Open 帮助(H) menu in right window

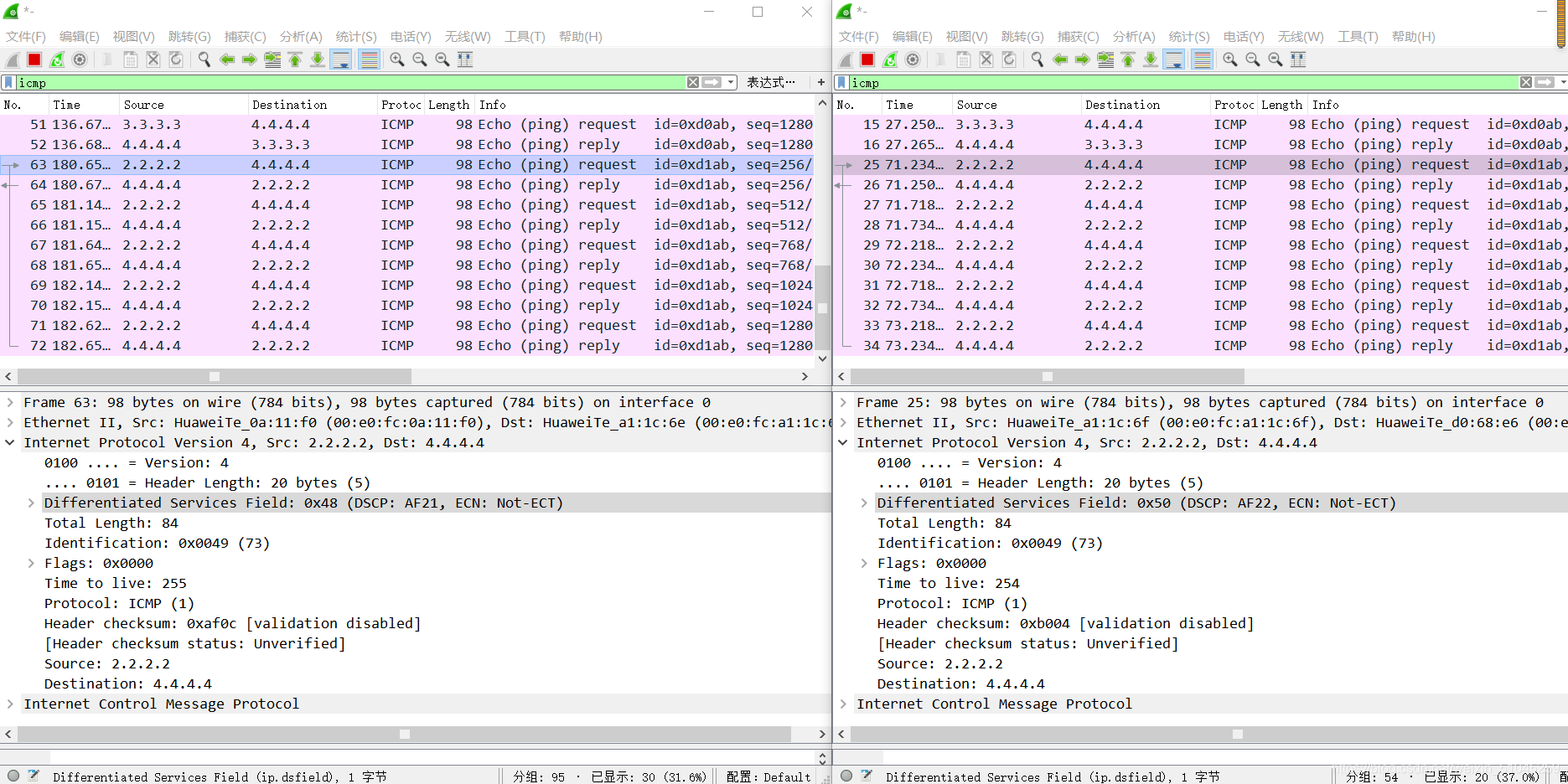click(x=1413, y=37)
